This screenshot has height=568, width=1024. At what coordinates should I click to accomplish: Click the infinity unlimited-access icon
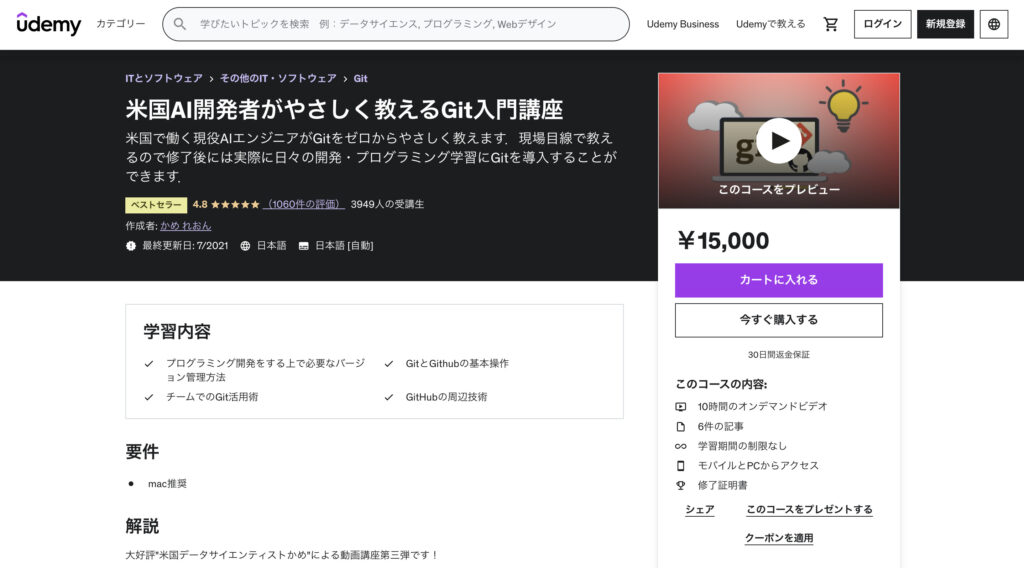(680, 447)
